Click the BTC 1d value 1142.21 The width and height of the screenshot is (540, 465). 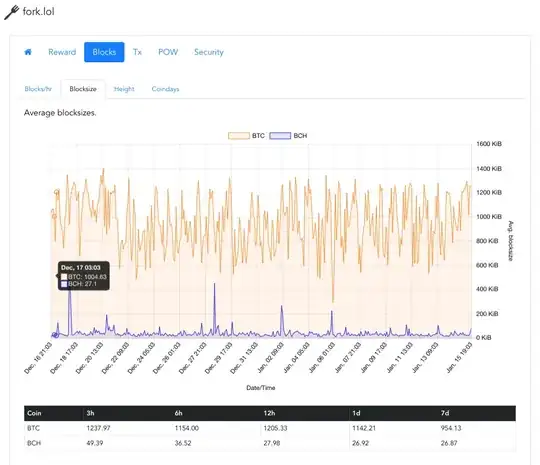coord(364,428)
